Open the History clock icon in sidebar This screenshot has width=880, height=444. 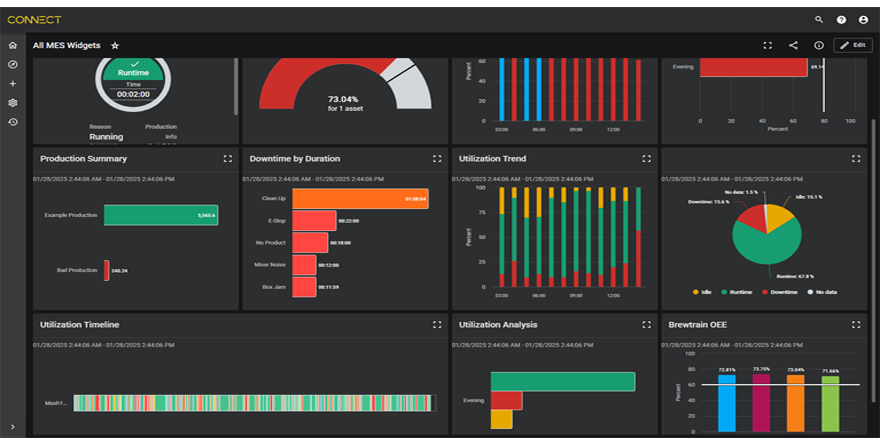(x=12, y=122)
